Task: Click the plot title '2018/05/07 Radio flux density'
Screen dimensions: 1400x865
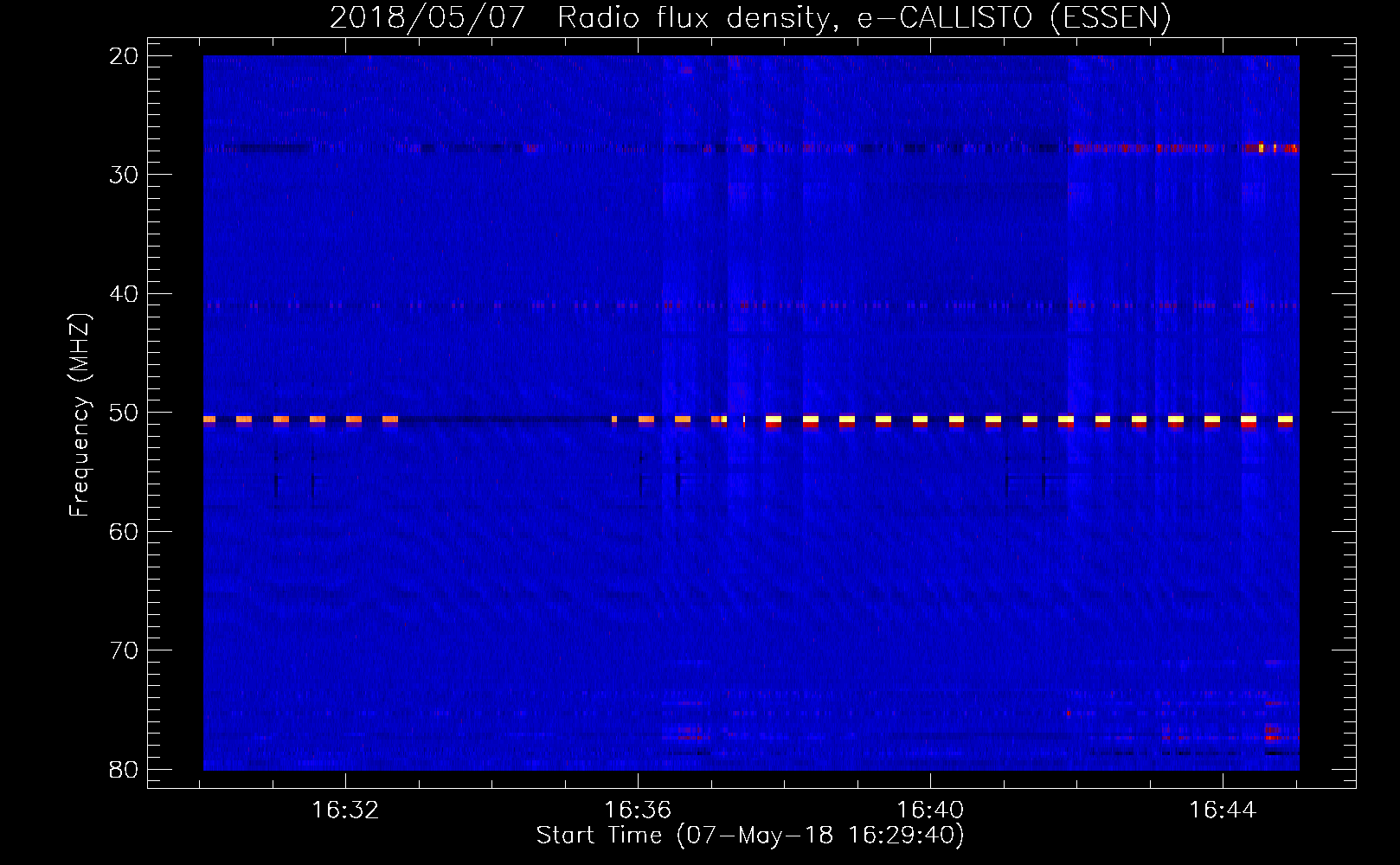Action: coord(749,17)
